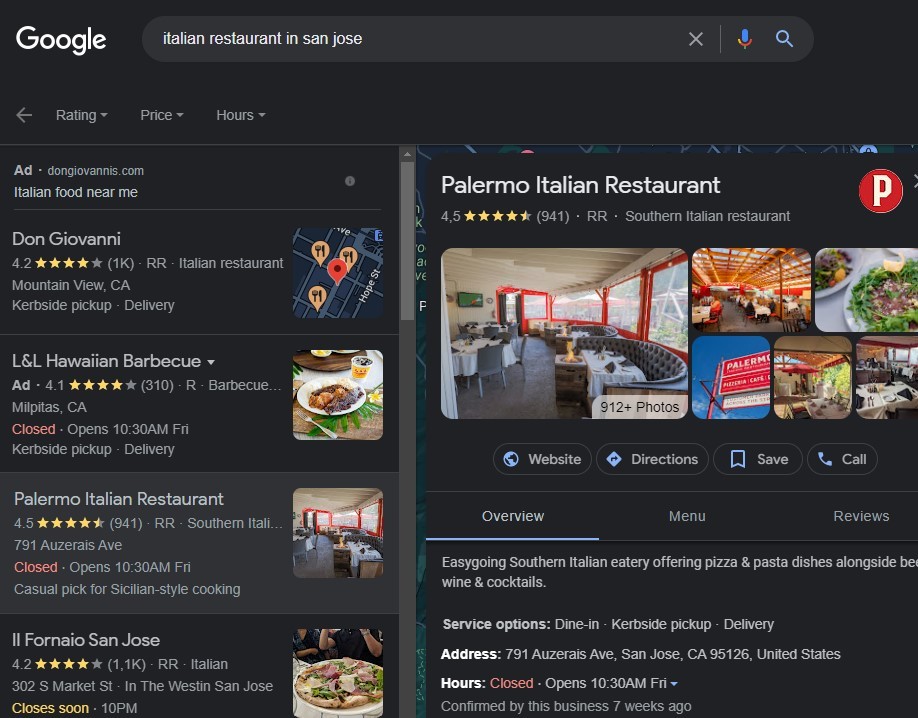
Task: Click Mountain View, CA text
Action: pos(71,285)
